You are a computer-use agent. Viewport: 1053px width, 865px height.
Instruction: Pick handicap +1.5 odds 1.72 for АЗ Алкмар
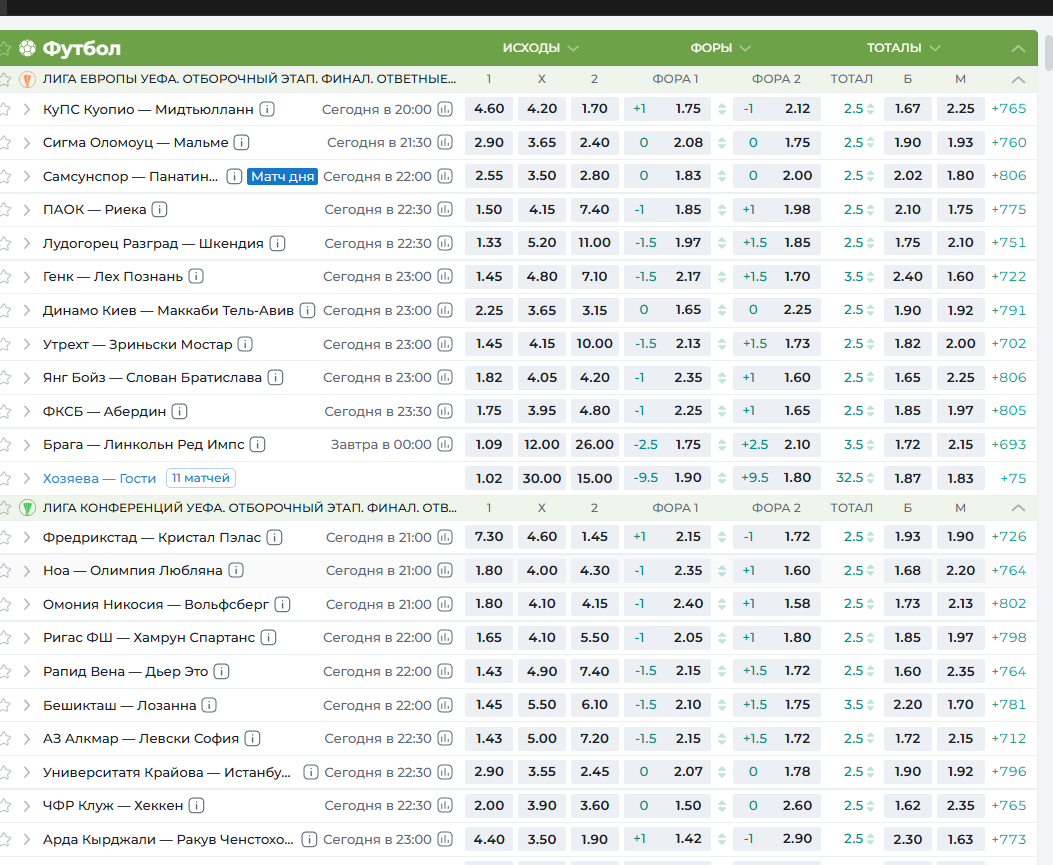coord(777,739)
